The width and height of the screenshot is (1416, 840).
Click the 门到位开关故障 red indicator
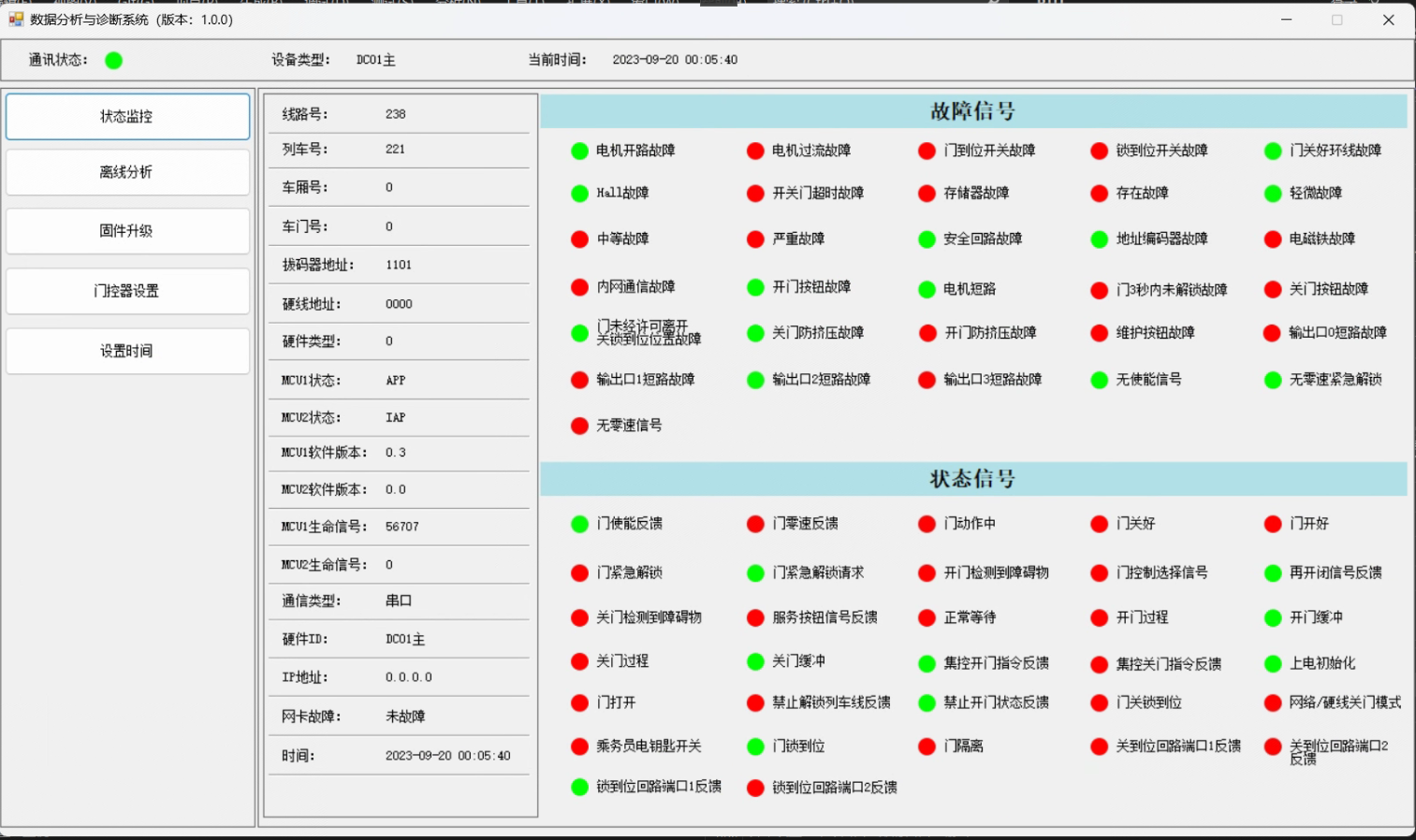[x=927, y=151]
